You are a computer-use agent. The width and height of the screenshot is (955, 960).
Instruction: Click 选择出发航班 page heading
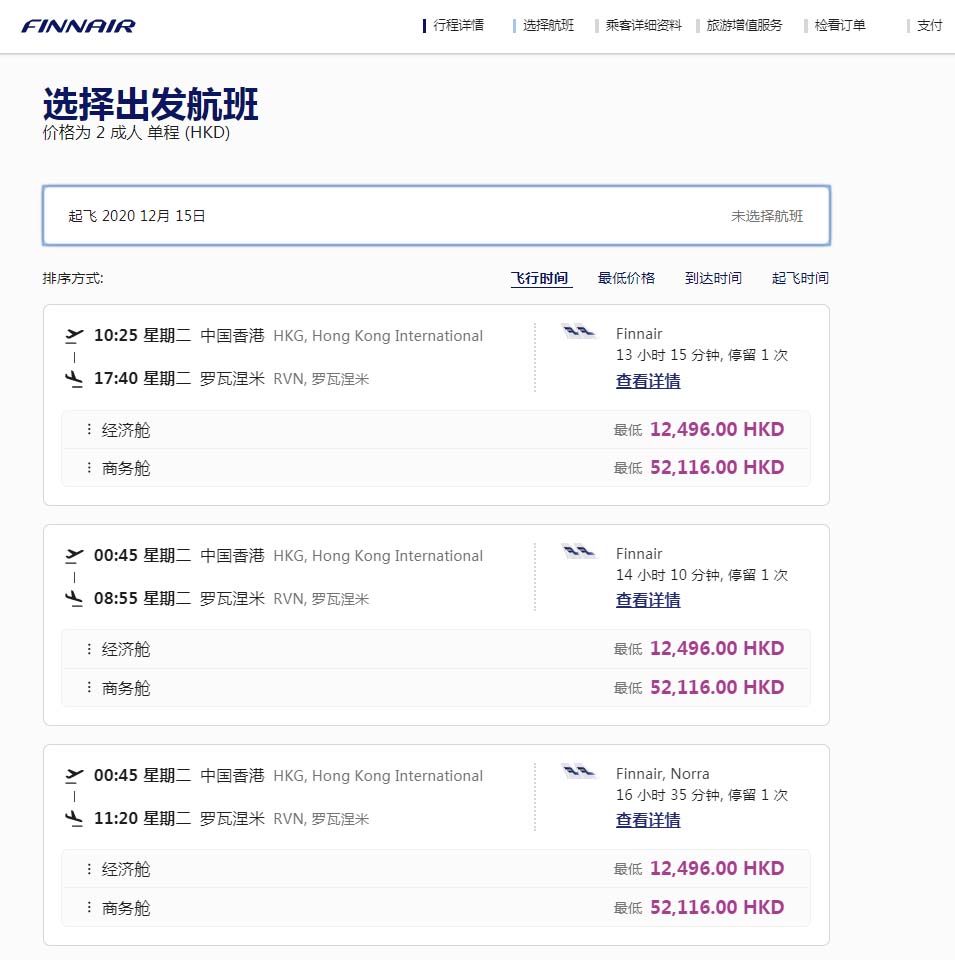coord(151,104)
